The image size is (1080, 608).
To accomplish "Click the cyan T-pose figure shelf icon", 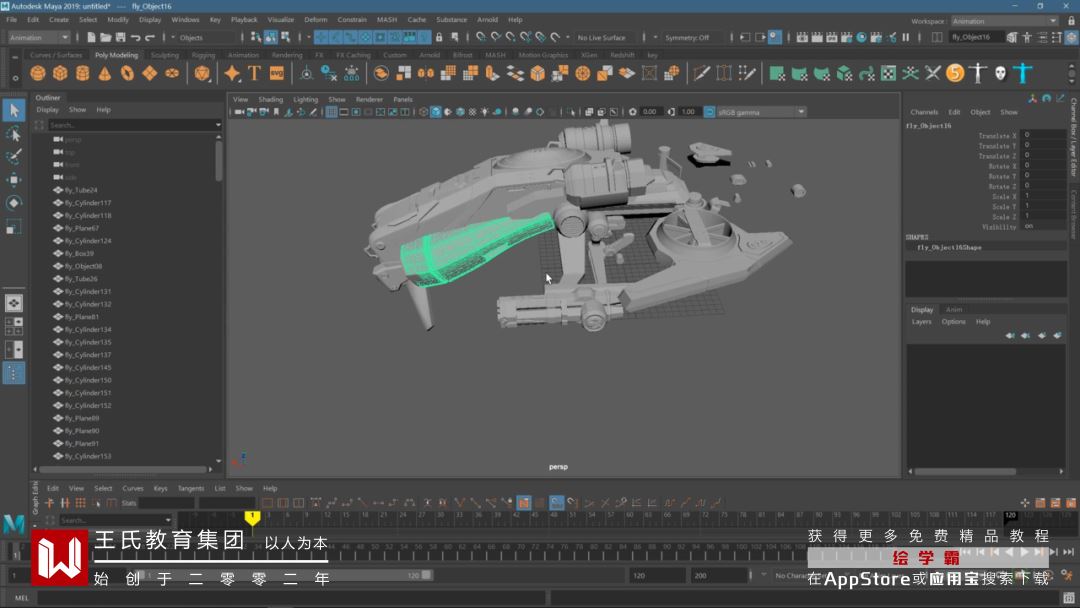I will click(1023, 73).
